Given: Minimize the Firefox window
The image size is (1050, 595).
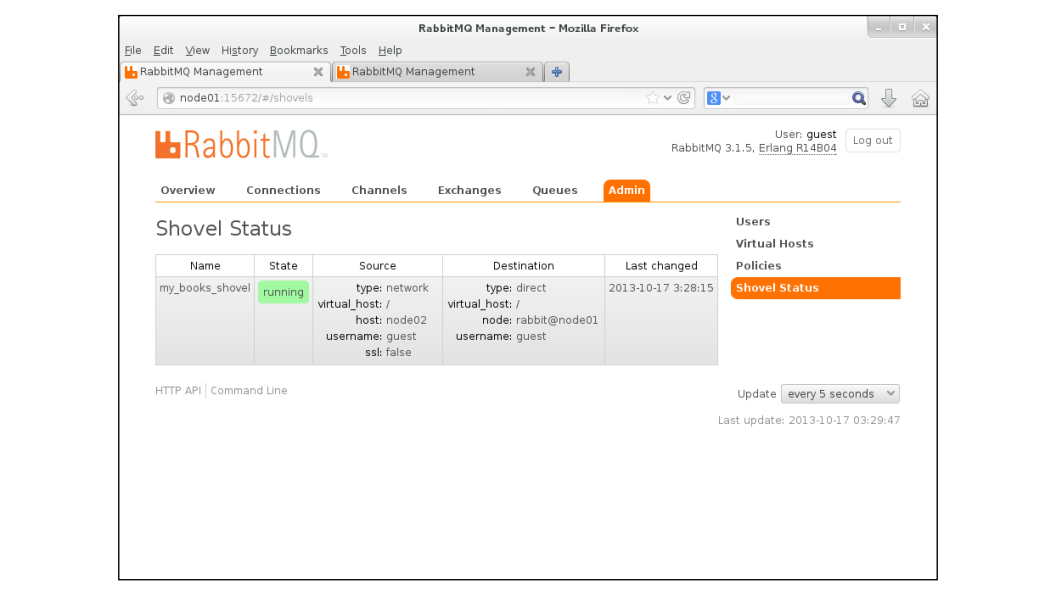Looking at the screenshot, I should coord(879,27).
